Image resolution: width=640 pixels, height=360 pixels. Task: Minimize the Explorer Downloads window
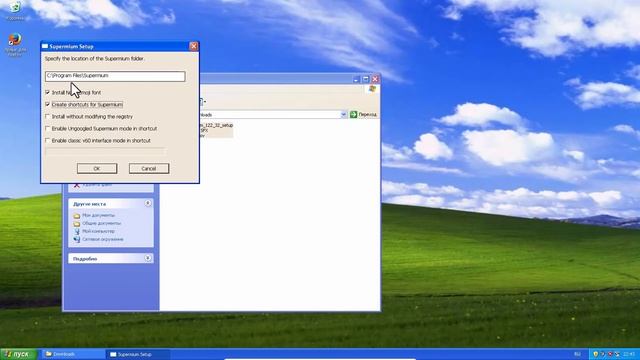[356, 79]
